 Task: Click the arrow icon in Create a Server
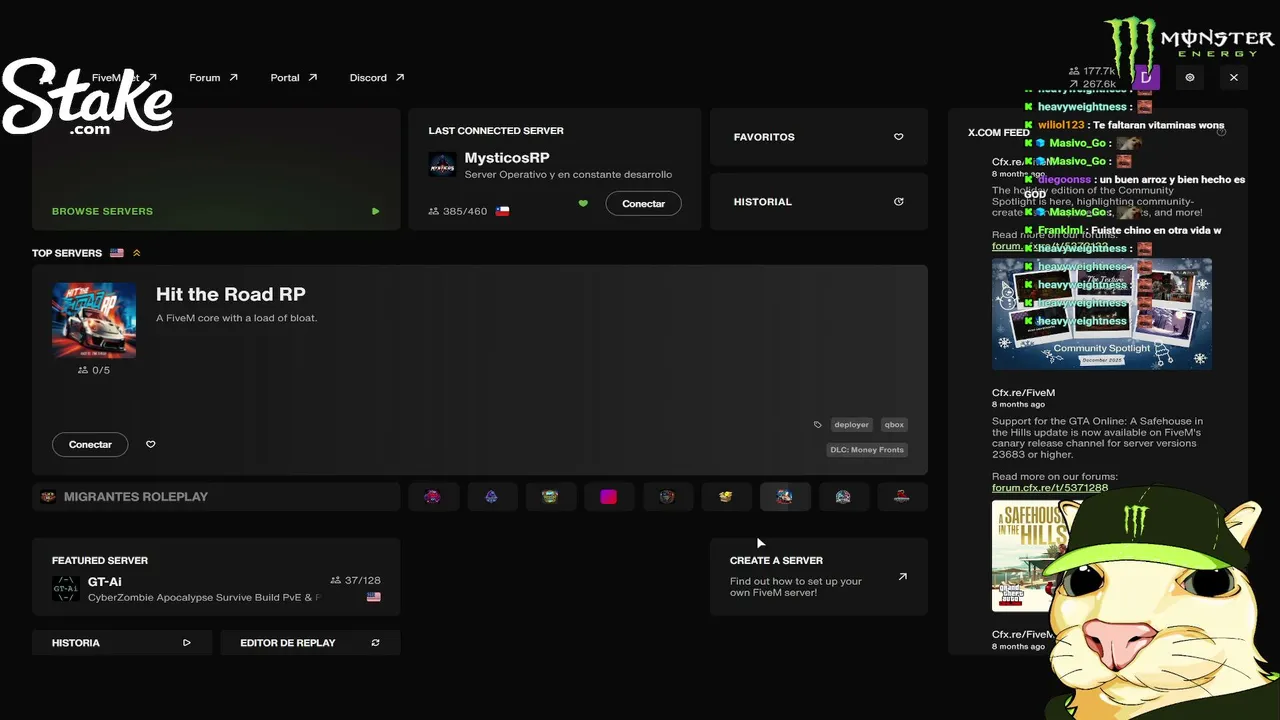click(902, 576)
